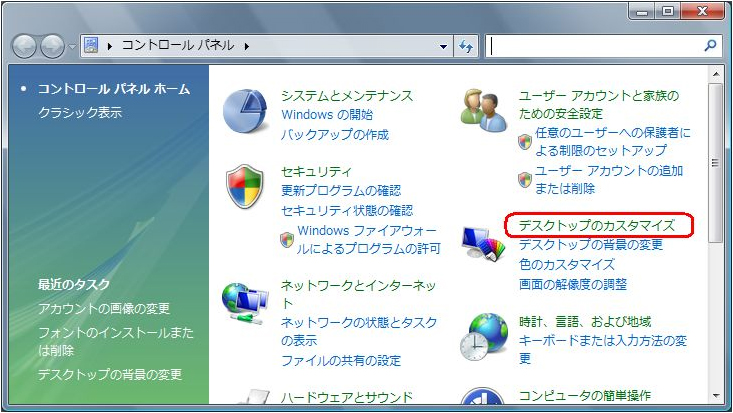Image resolution: width=733 pixels, height=413 pixels.
Task: Open ネットワークとインターネット category
Action: tap(359, 294)
